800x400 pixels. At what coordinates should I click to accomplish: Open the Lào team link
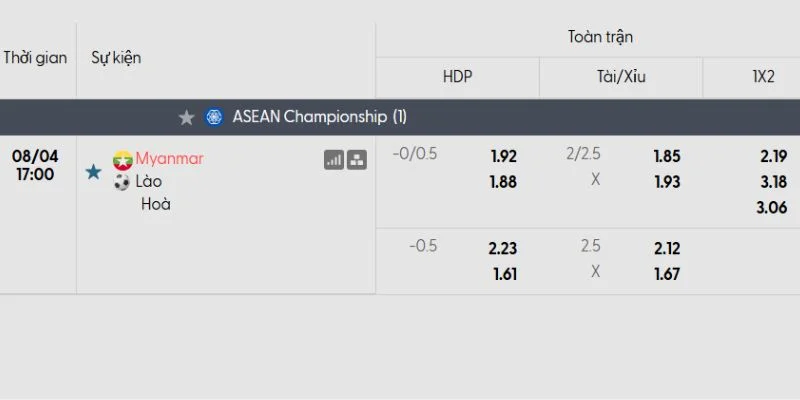[x=149, y=182]
